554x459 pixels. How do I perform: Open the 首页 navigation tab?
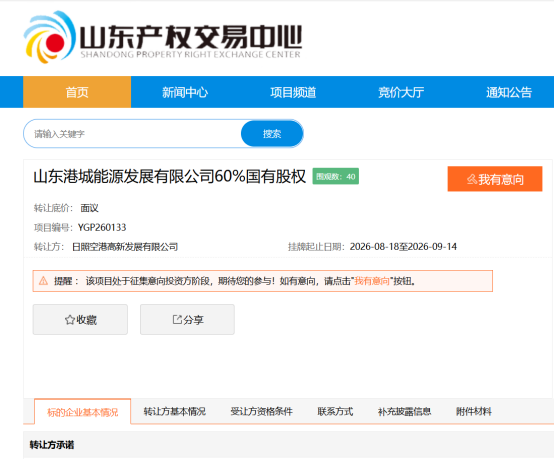(x=77, y=92)
